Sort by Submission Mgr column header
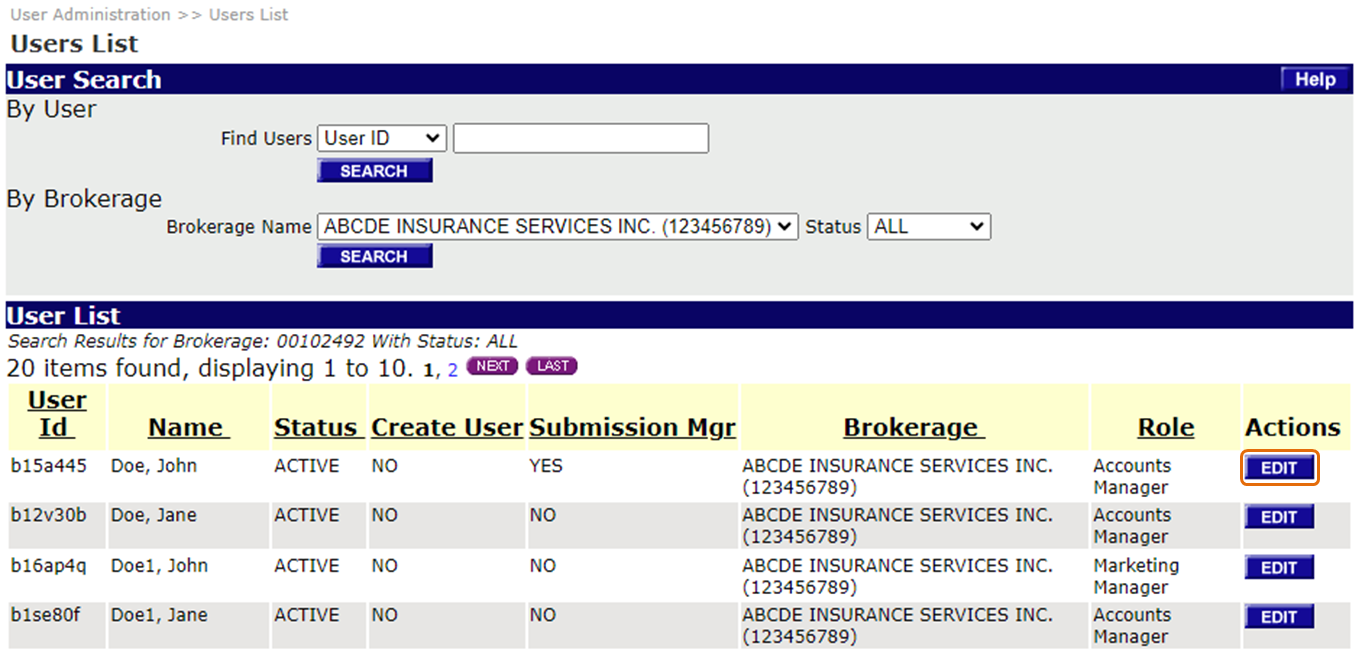The width and height of the screenshot is (1362, 651). coord(632,428)
